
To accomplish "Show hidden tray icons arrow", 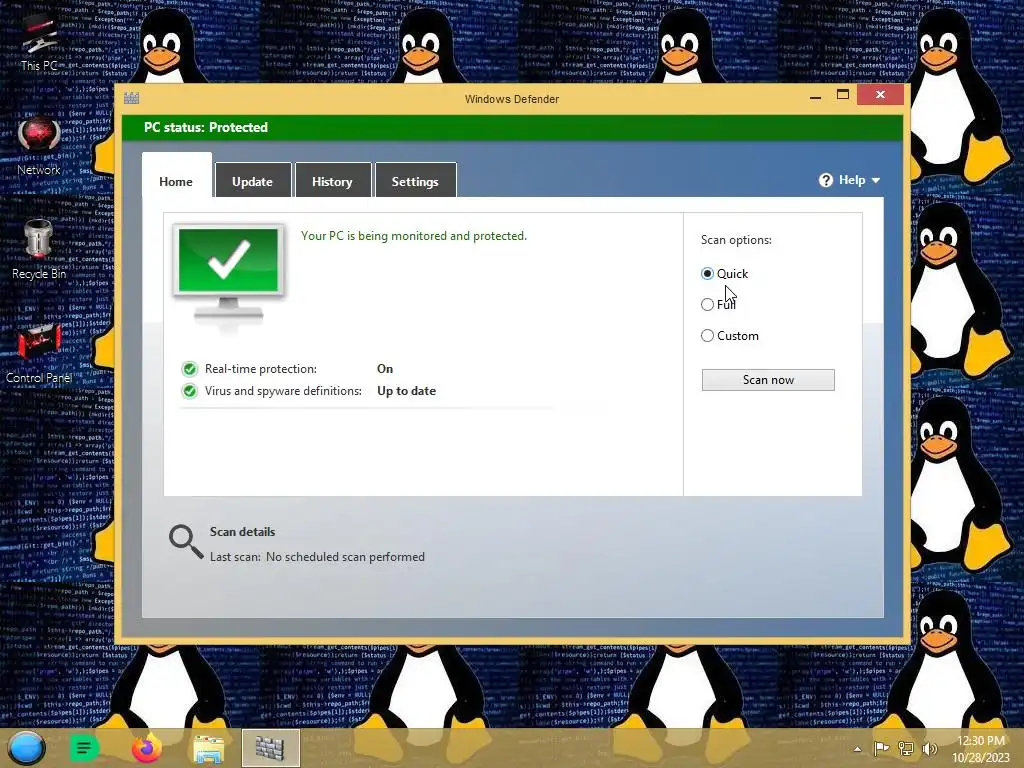I will [857, 749].
